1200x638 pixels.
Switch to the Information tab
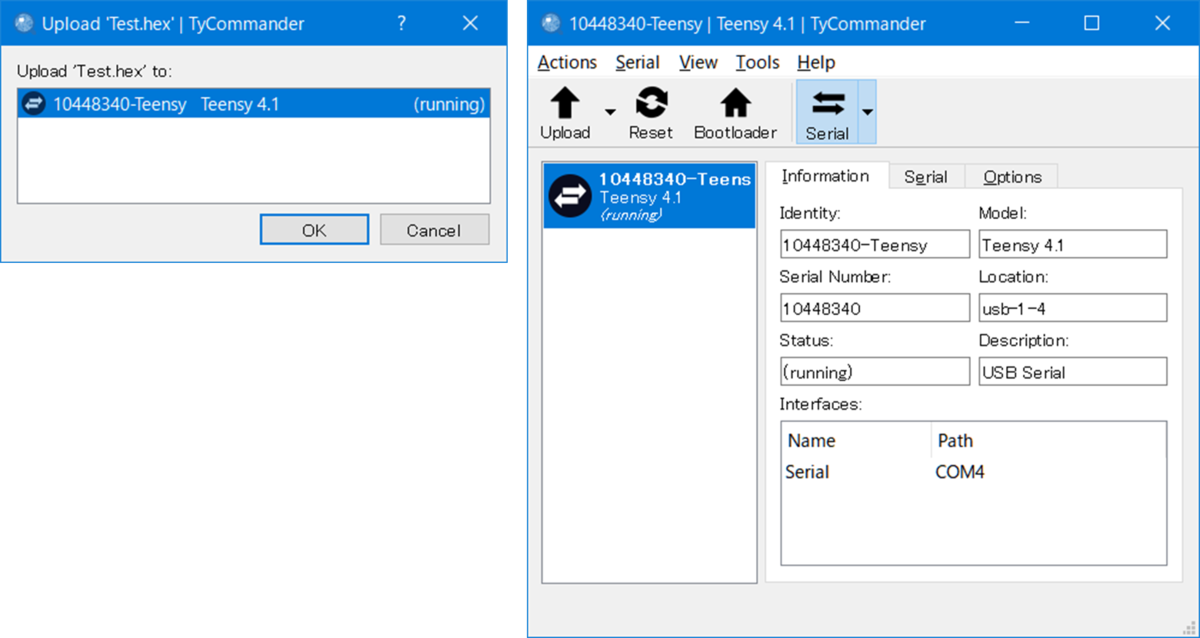(x=826, y=176)
